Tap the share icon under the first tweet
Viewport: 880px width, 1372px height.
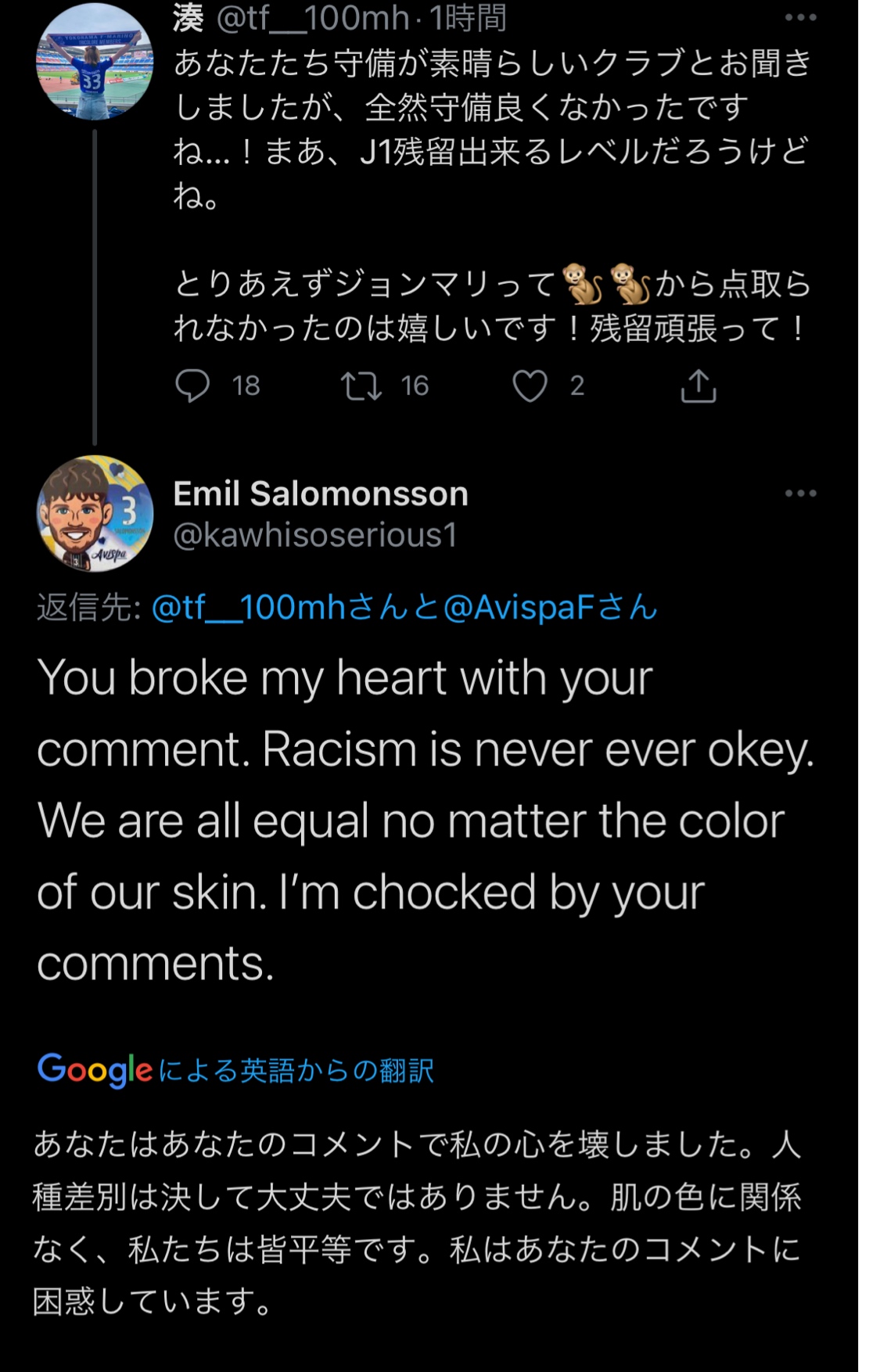tap(699, 386)
